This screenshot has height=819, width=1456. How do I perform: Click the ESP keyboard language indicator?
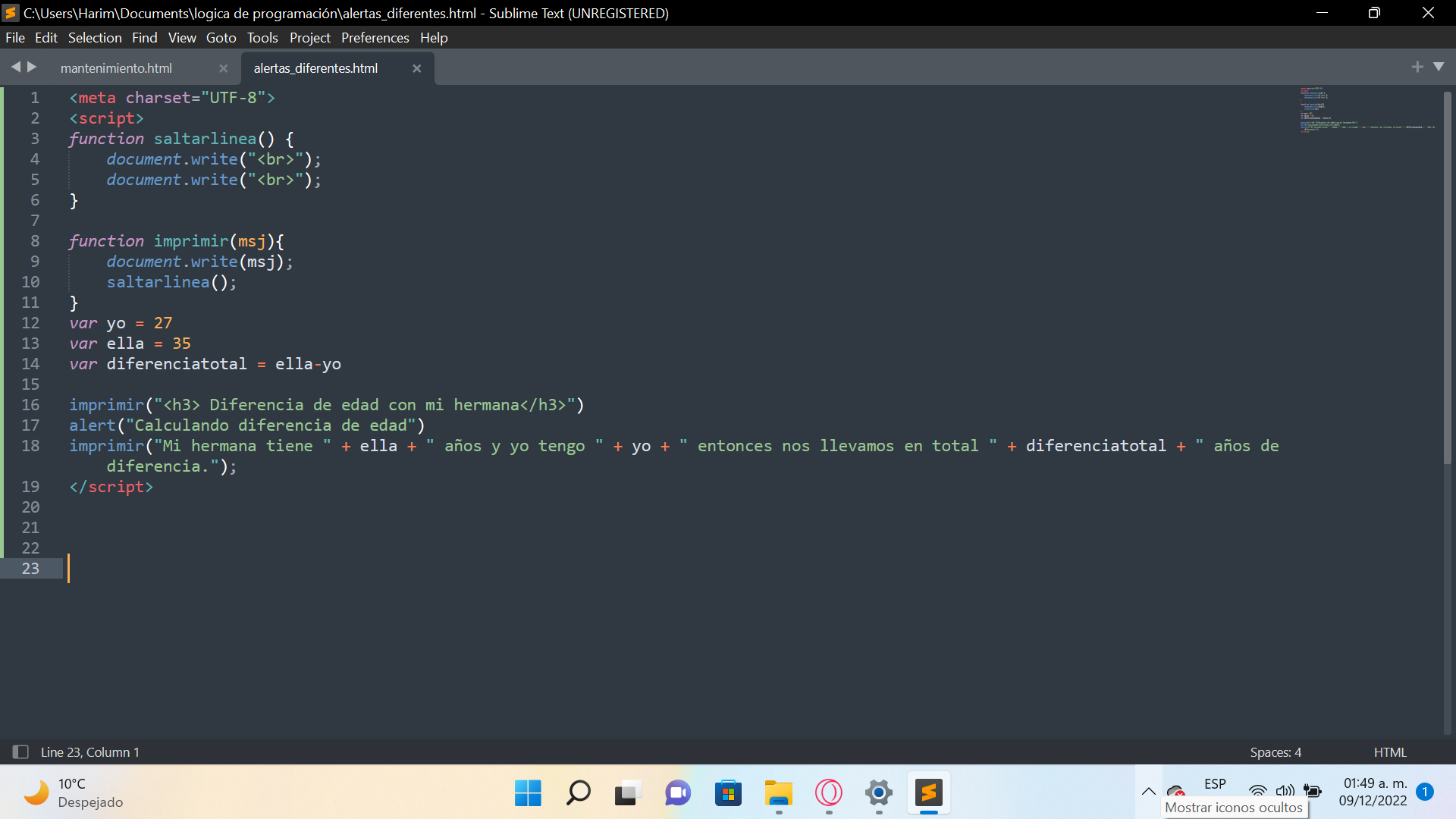(1215, 784)
